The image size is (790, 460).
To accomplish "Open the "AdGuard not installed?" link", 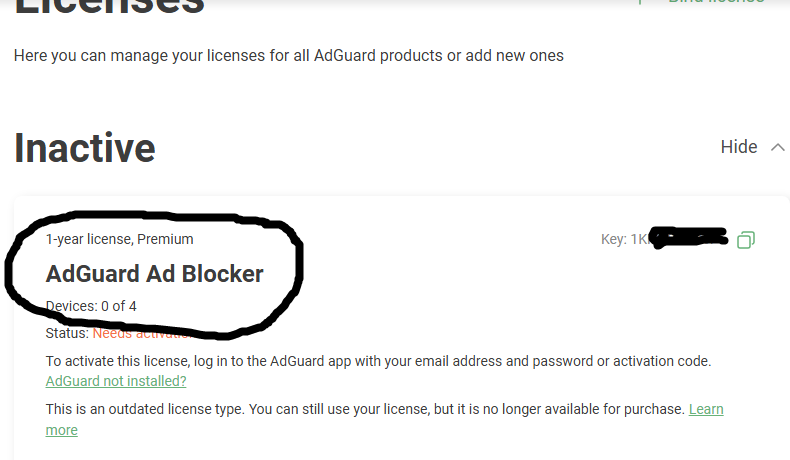I will point(116,381).
